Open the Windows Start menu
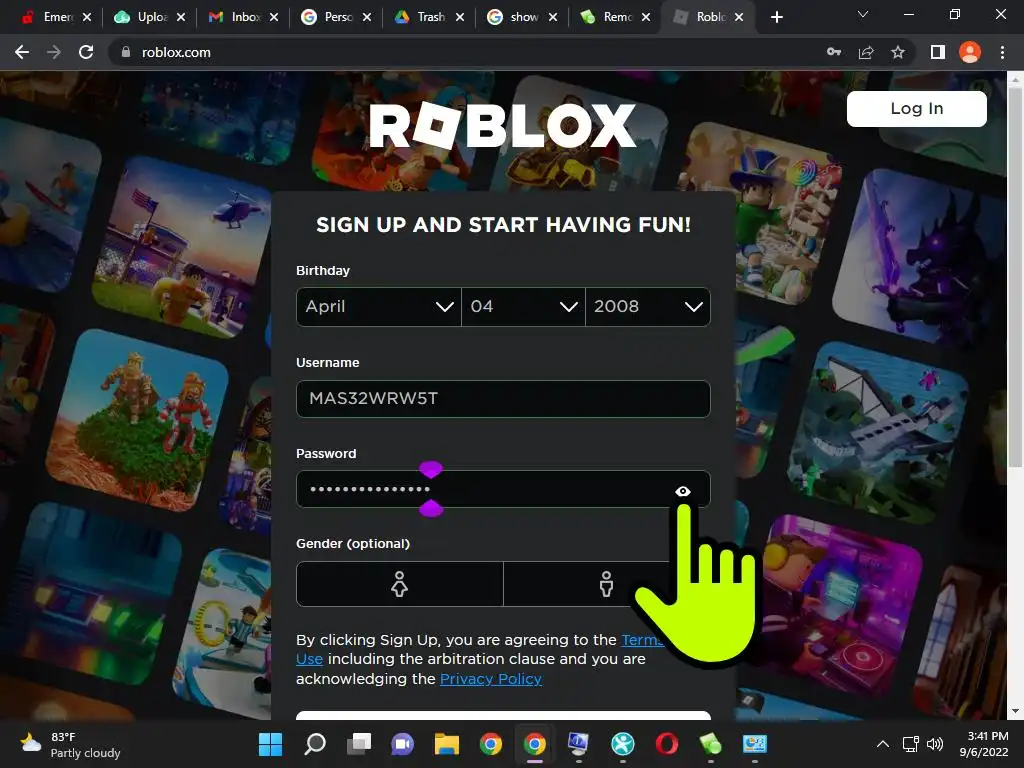 270,744
